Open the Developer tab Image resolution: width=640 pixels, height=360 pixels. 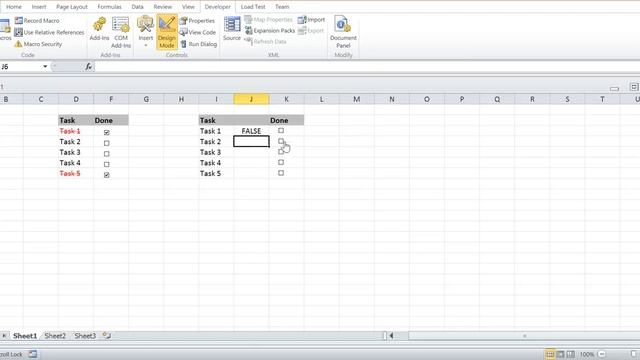(218, 7)
